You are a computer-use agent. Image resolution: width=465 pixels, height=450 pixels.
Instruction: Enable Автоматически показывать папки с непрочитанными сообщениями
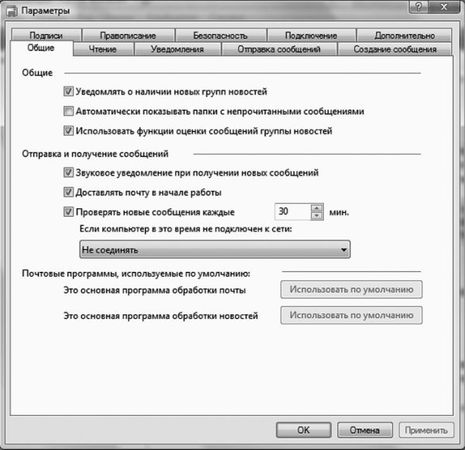pyautogui.click(x=68, y=111)
